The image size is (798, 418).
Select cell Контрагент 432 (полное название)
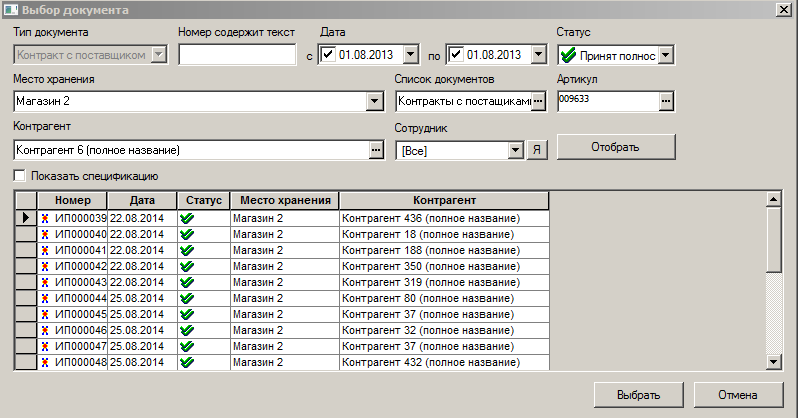[x=444, y=363]
